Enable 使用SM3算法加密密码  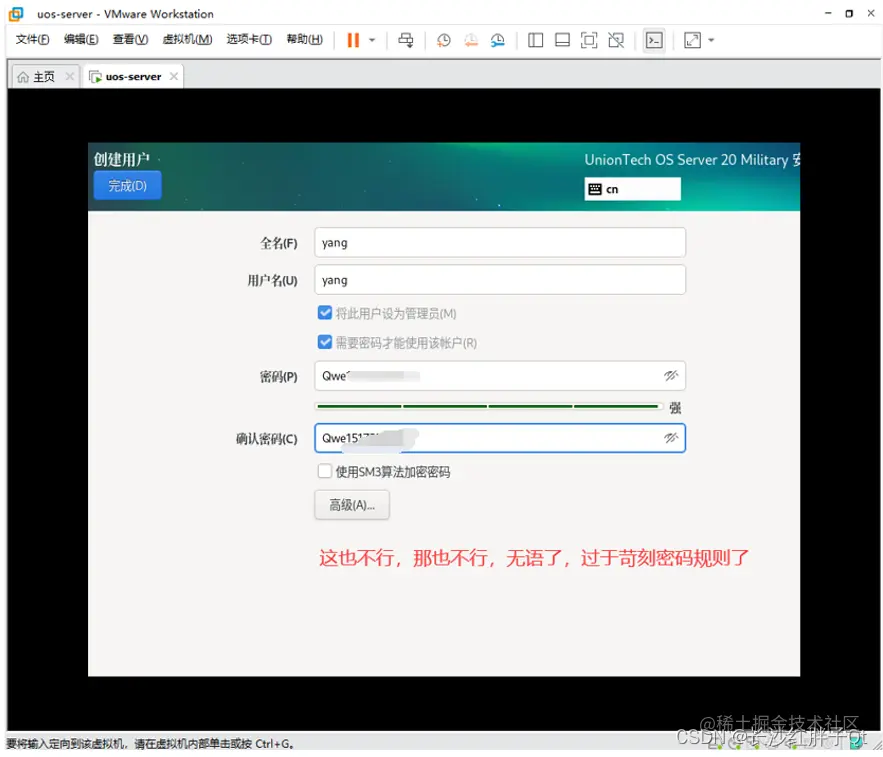click(x=324, y=471)
